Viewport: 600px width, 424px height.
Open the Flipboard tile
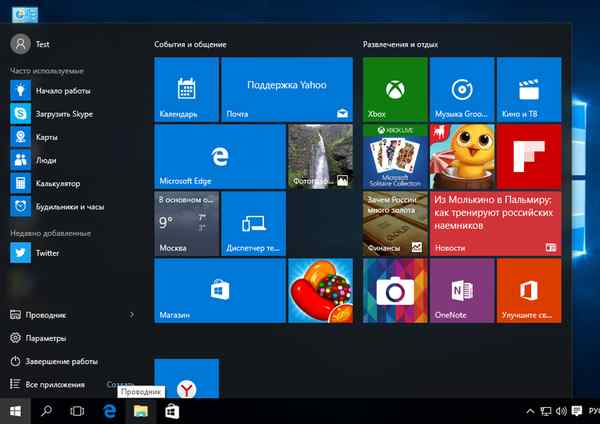[x=529, y=157]
